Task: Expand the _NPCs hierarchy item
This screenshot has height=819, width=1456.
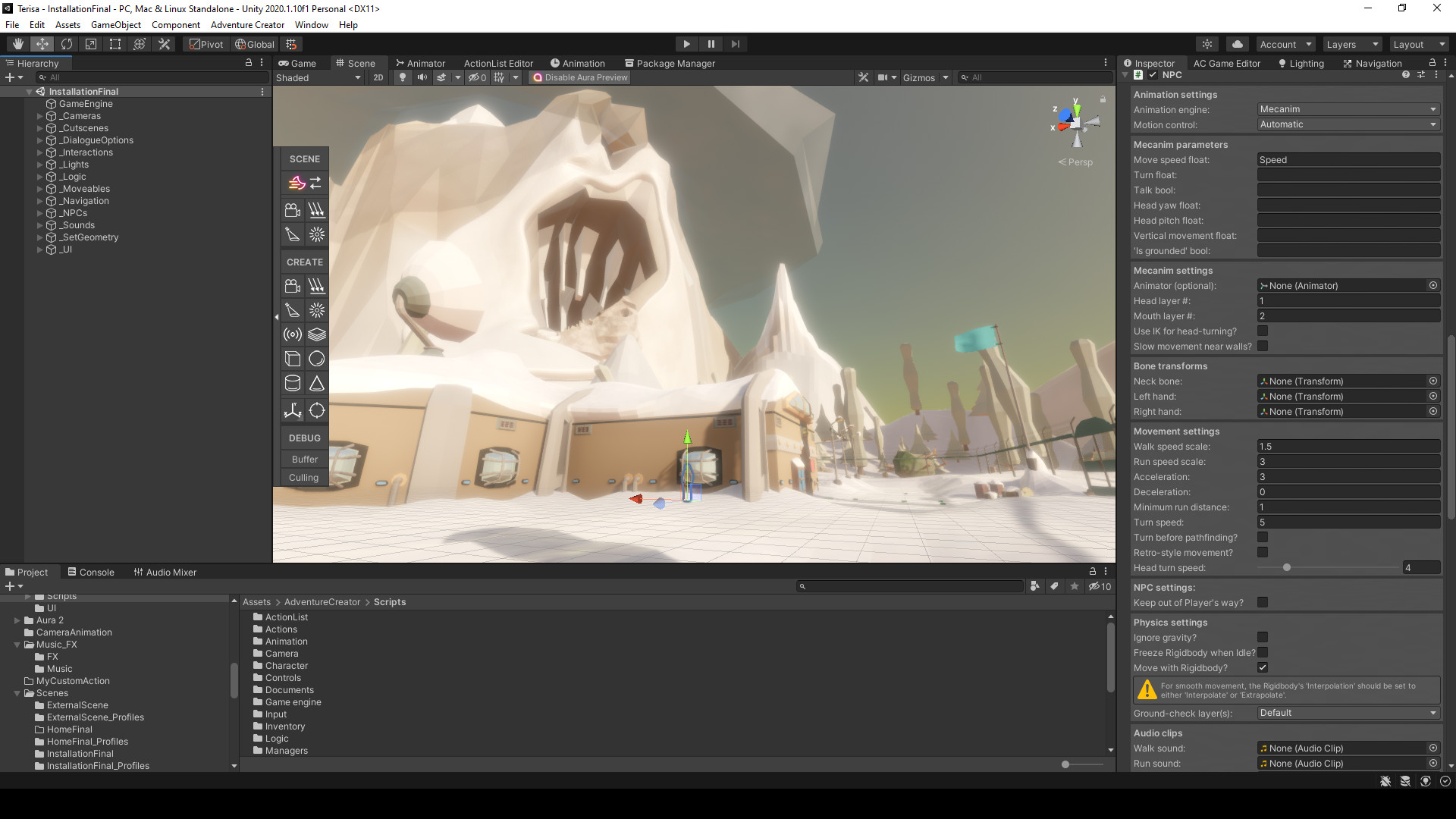Action: tap(40, 213)
